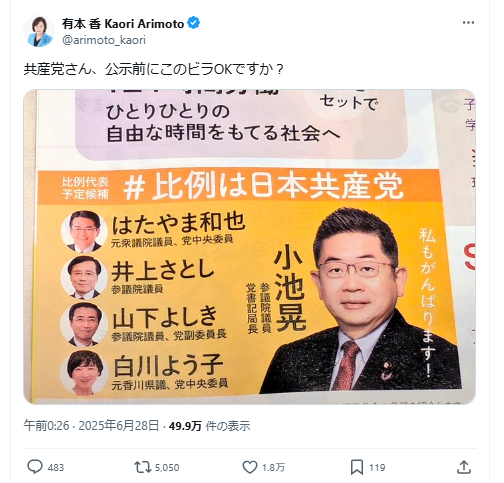Viewport: 504px width, 483px height.
Task: Click the reply count 483
Action: coord(56,467)
